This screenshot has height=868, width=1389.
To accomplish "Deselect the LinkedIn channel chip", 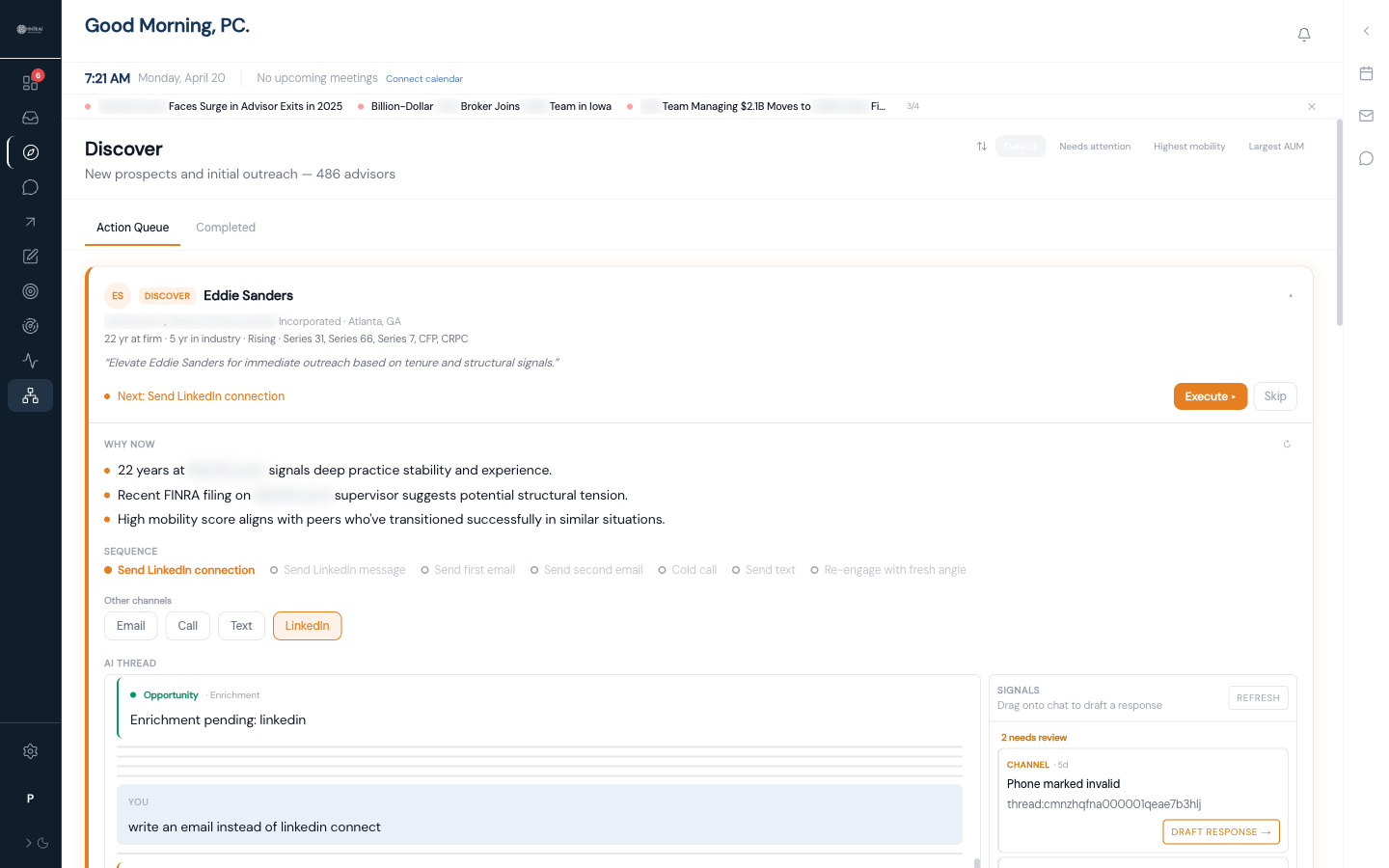I will pyautogui.click(x=307, y=625).
